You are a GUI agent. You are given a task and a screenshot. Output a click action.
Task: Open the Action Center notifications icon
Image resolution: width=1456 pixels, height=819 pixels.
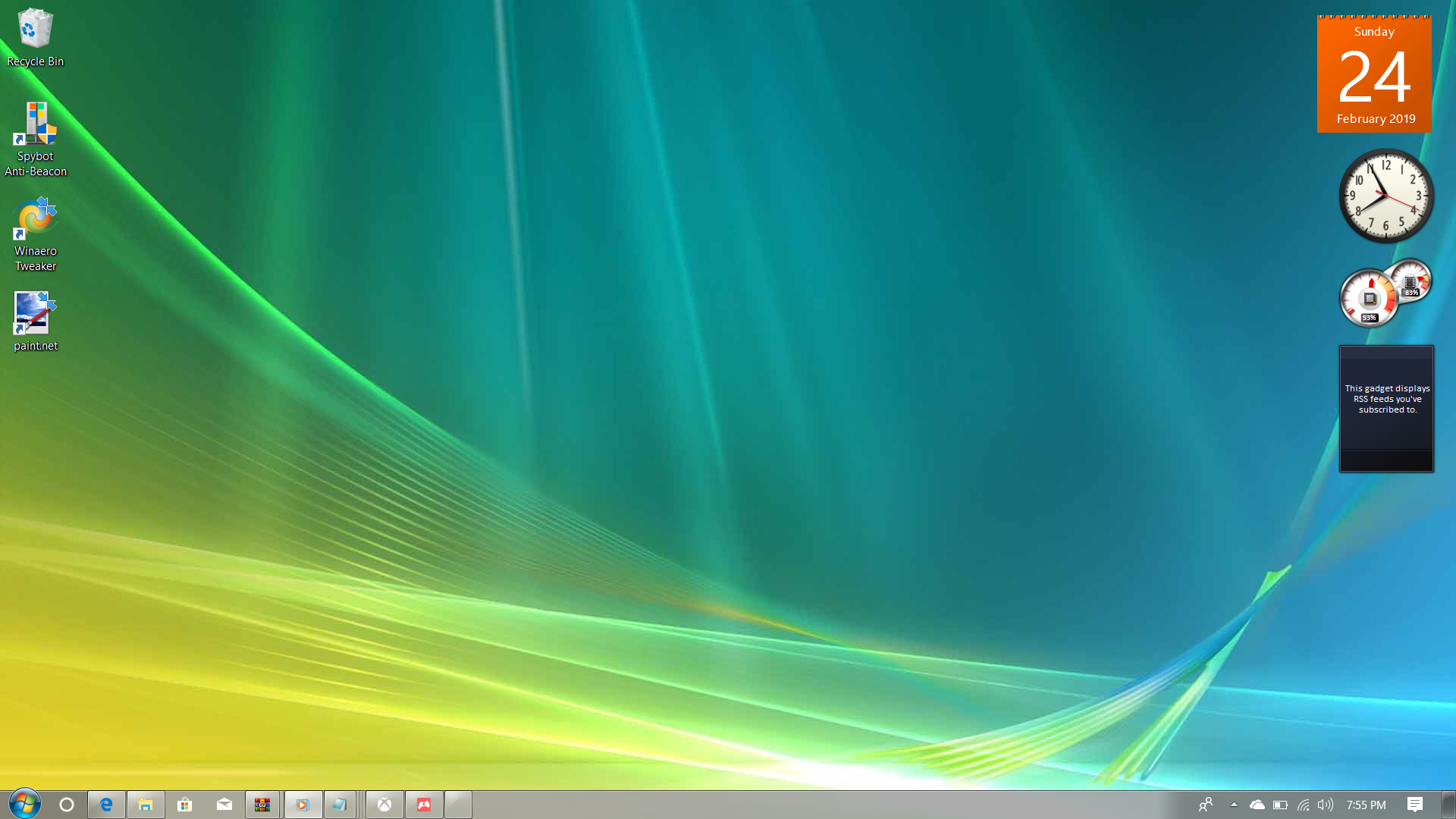(x=1414, y=805)
